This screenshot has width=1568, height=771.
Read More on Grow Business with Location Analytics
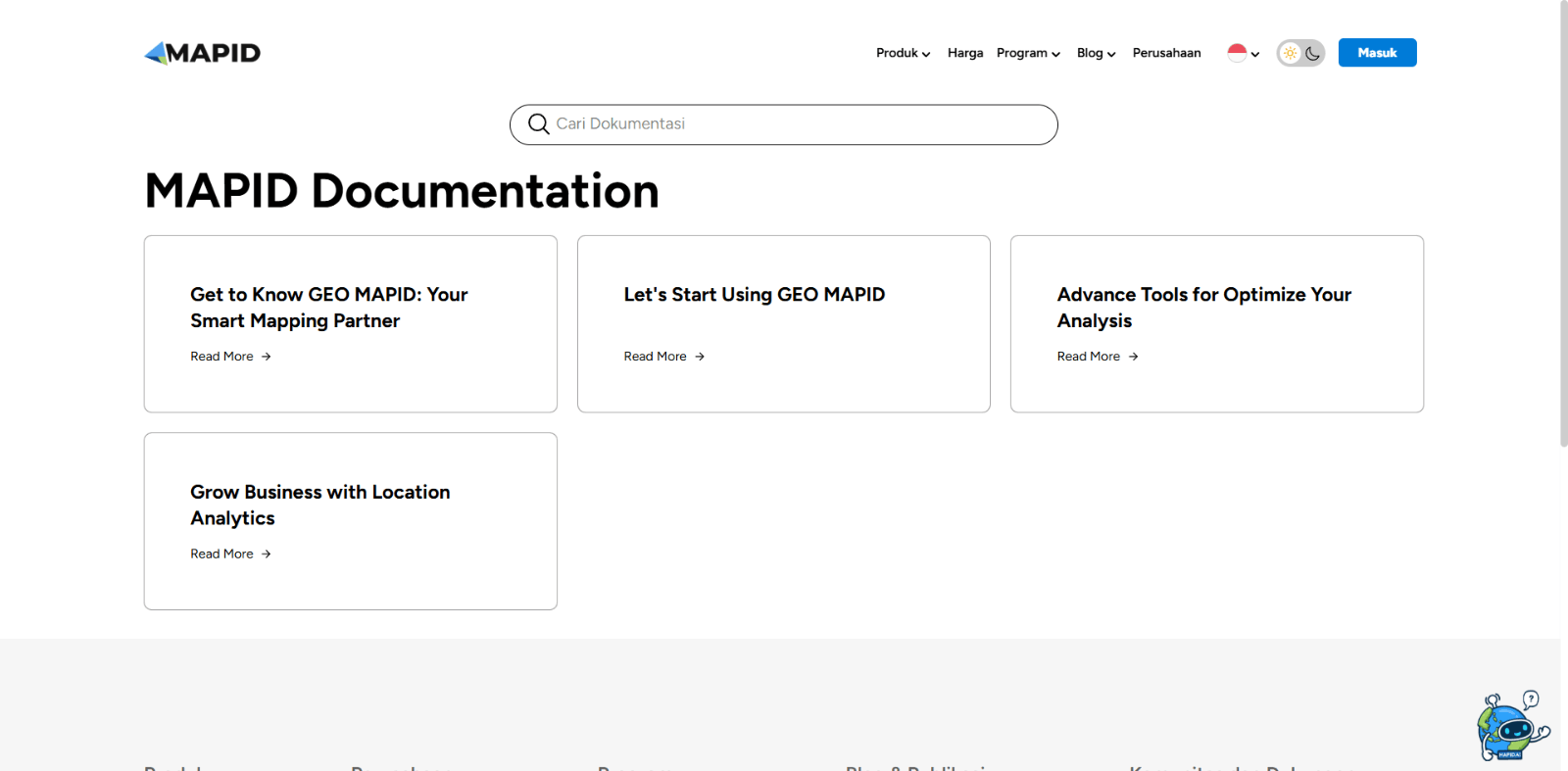click(x=222, y=554)
